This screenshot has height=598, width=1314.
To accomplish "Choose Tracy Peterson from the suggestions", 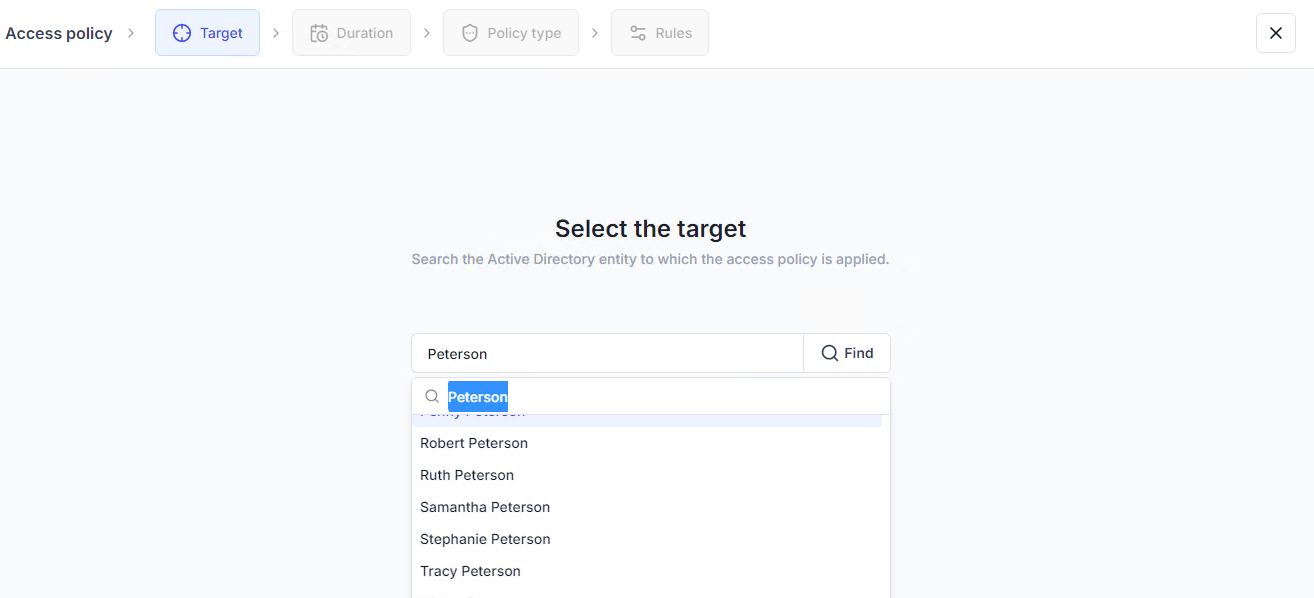I will [470, 571].
